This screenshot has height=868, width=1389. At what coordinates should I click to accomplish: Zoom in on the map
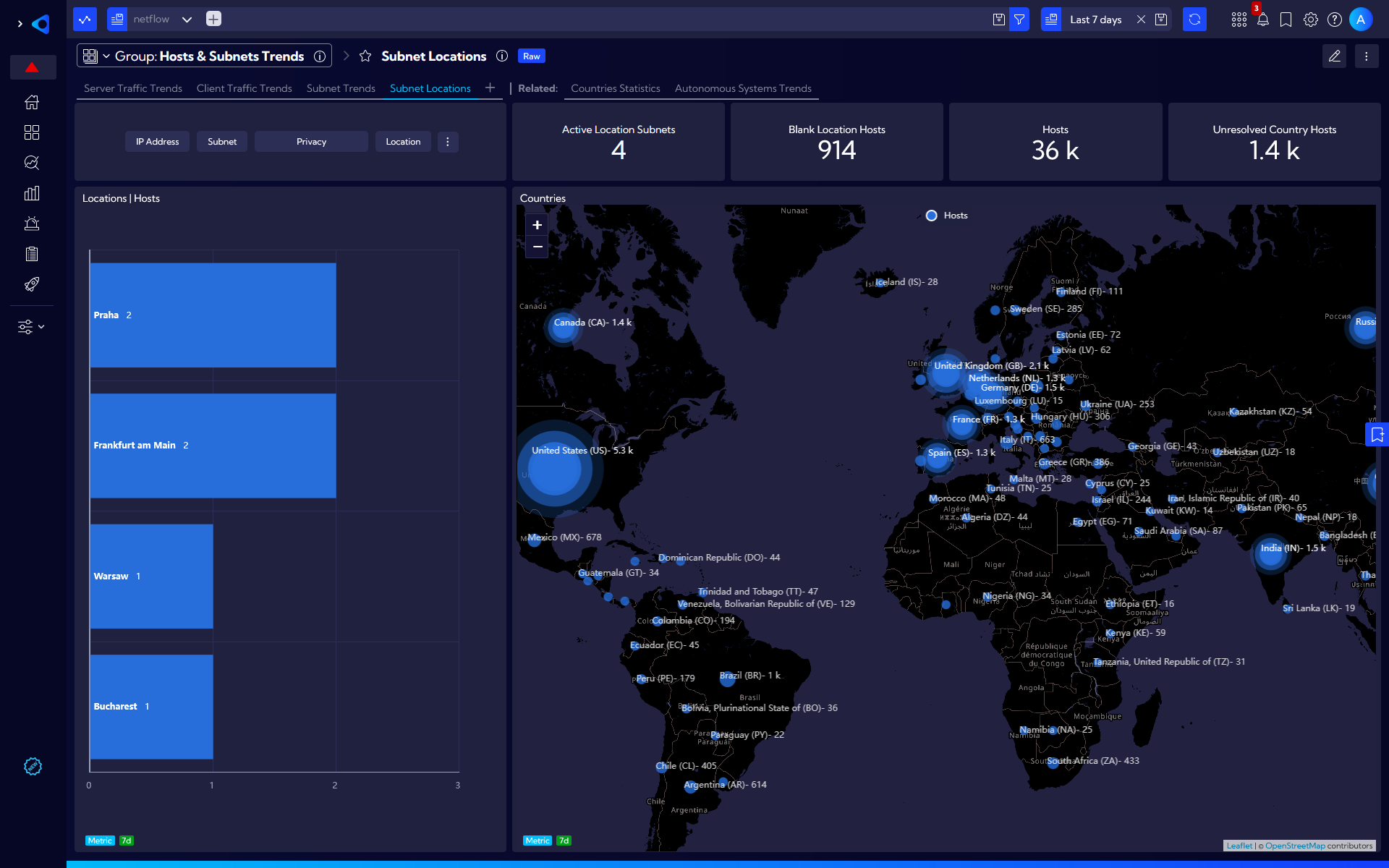tap(537, 225)
